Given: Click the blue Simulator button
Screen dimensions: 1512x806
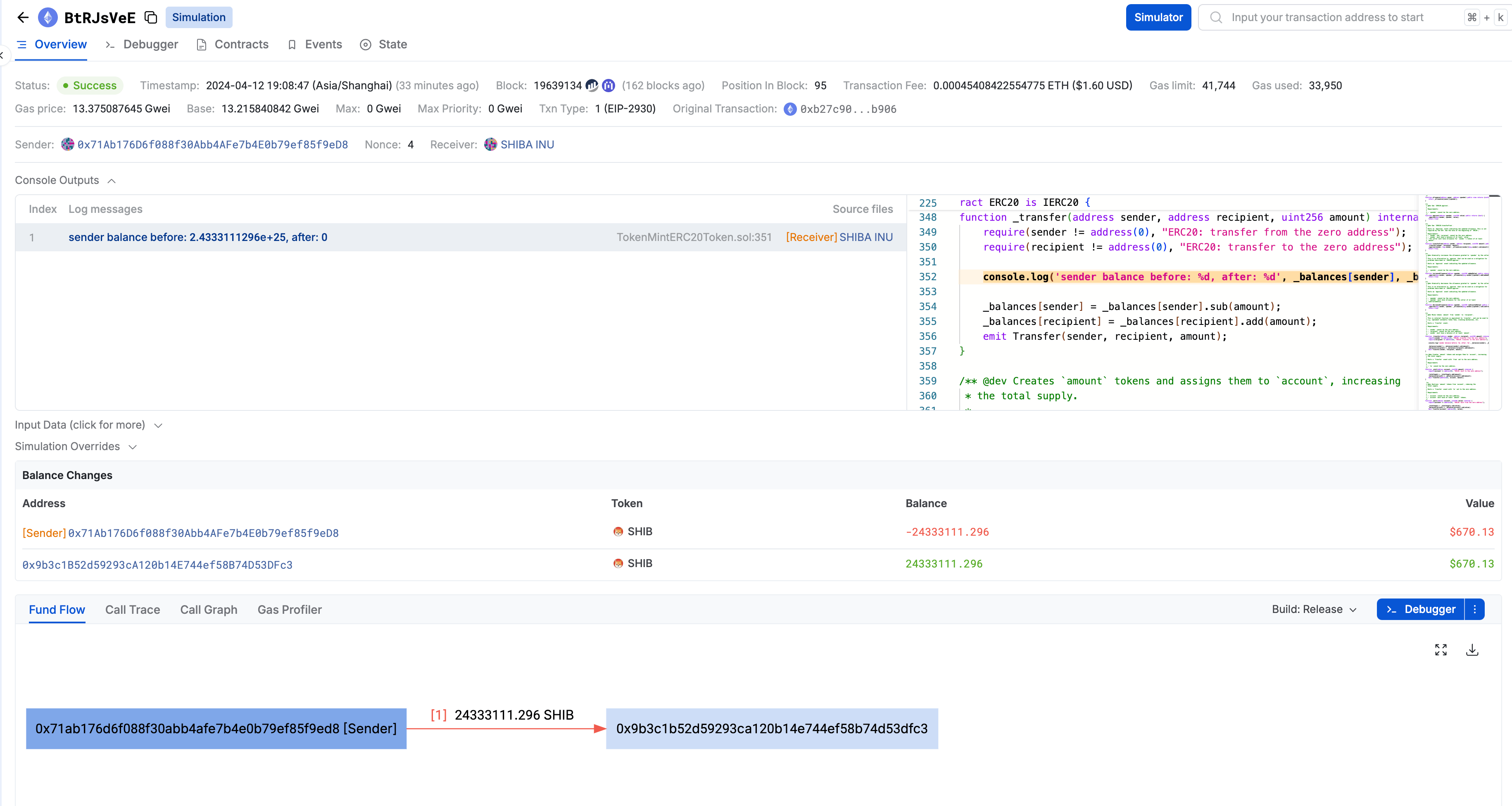Looking at the screenshot, I should 1158,18.
